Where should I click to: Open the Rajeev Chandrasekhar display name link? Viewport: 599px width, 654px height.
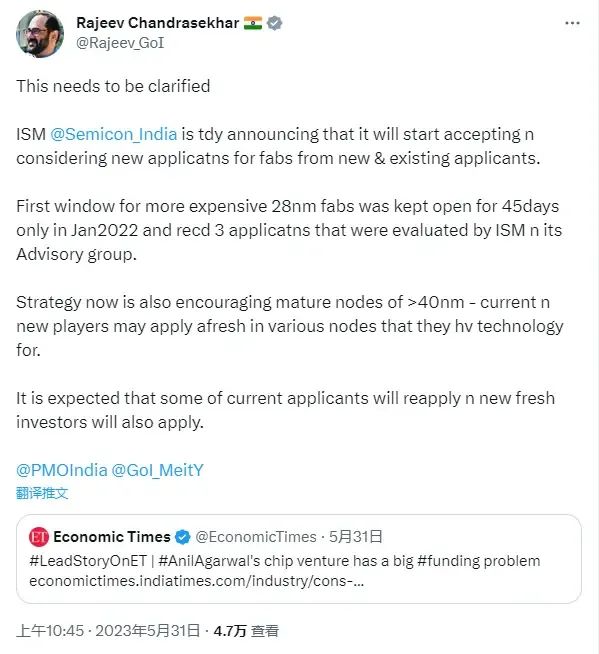(x=158, y=23)
